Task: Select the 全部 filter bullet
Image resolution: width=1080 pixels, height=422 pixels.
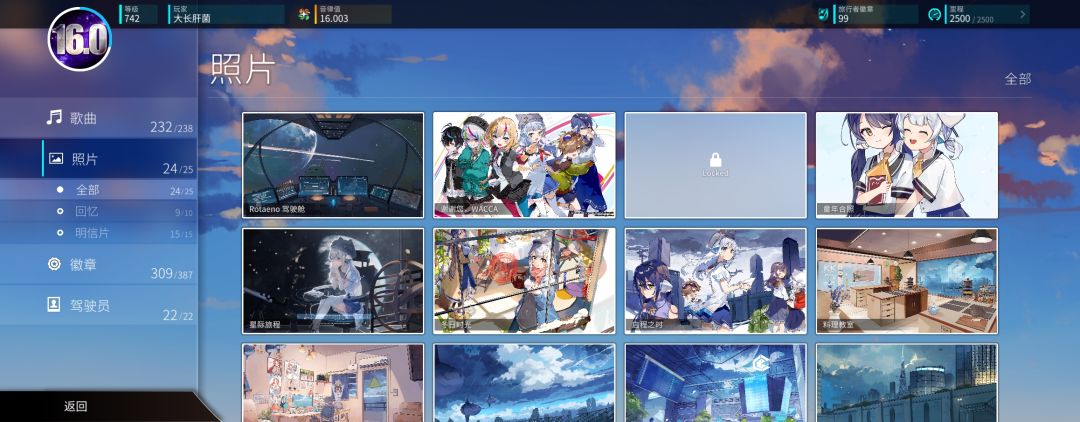Action: click(x=60, y=189)
